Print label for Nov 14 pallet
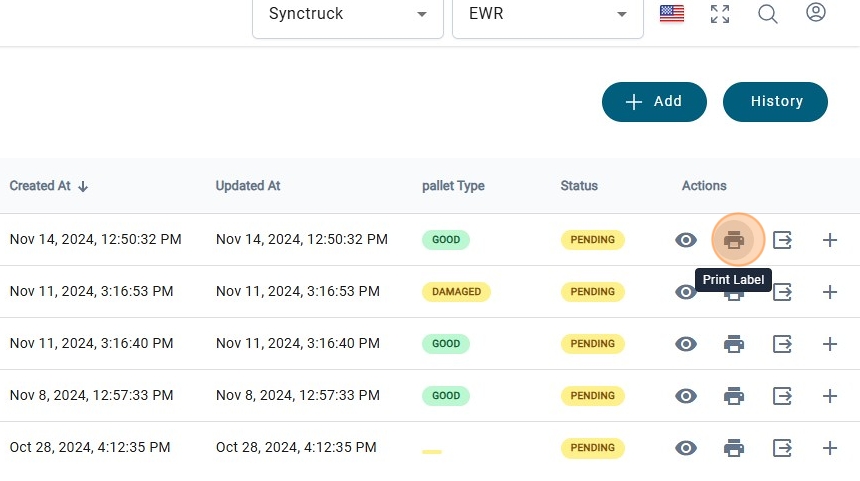This screenshot has height=481, width=860. click(x=734, y=240)
